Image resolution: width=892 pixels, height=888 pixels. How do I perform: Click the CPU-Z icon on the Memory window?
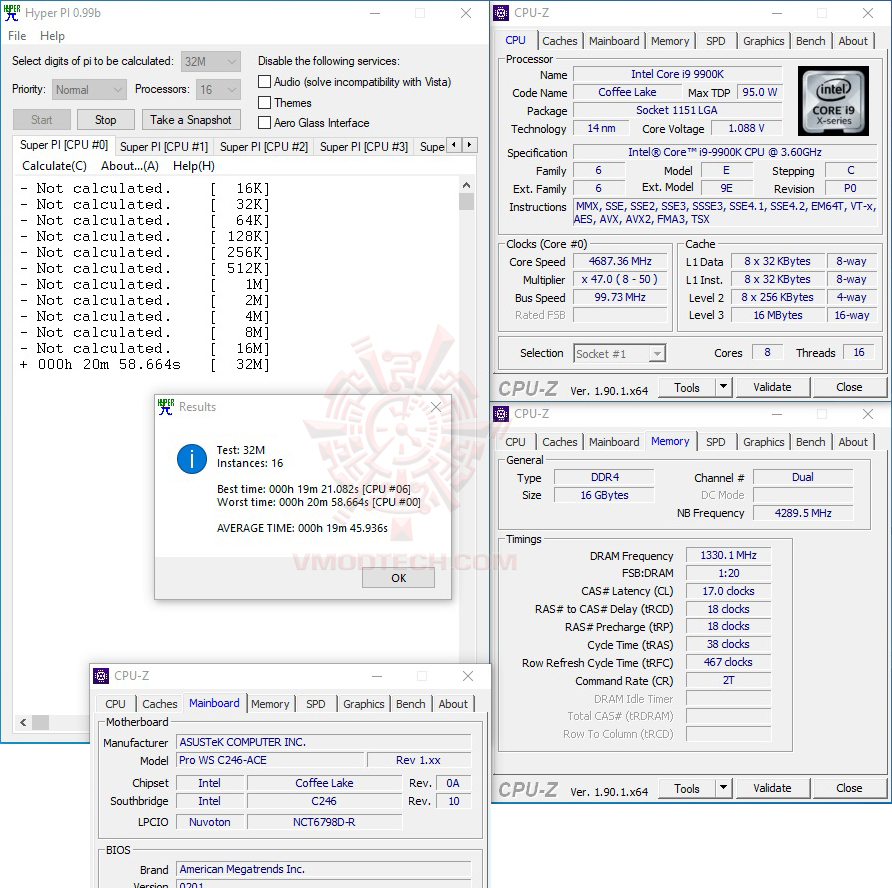(501, 413)
